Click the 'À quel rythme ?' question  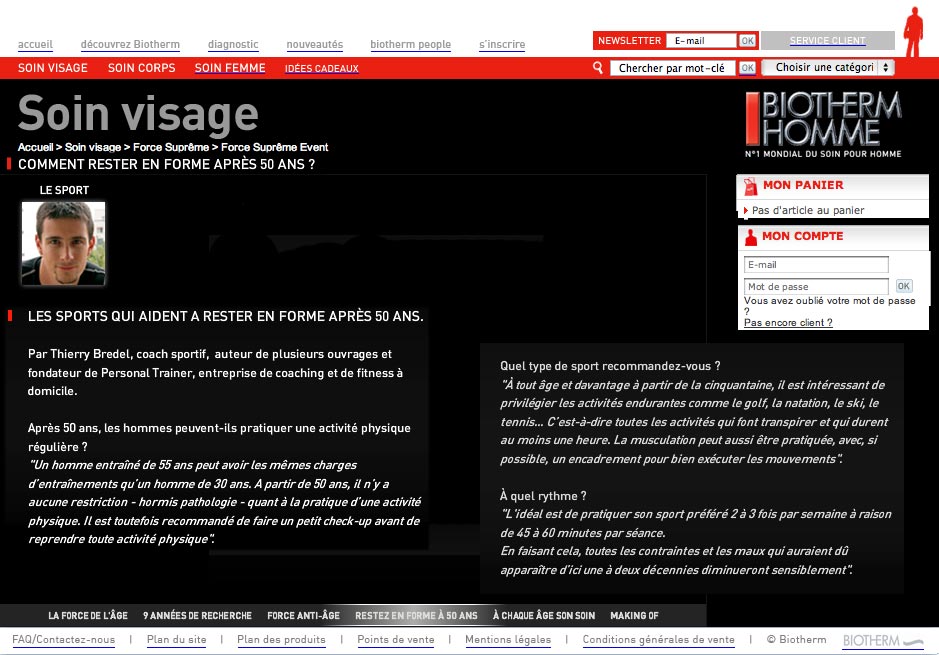coord(543,496)
